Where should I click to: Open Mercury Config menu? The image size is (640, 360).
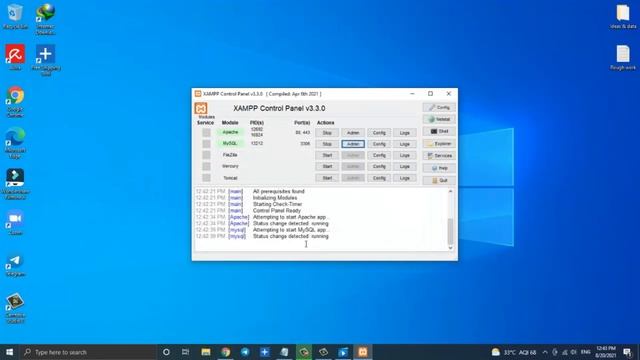tap(379, 167)
